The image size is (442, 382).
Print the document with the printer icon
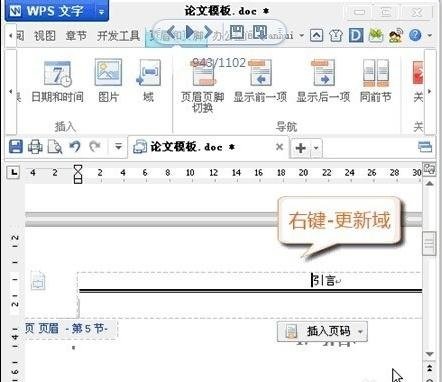coord(35,147)
